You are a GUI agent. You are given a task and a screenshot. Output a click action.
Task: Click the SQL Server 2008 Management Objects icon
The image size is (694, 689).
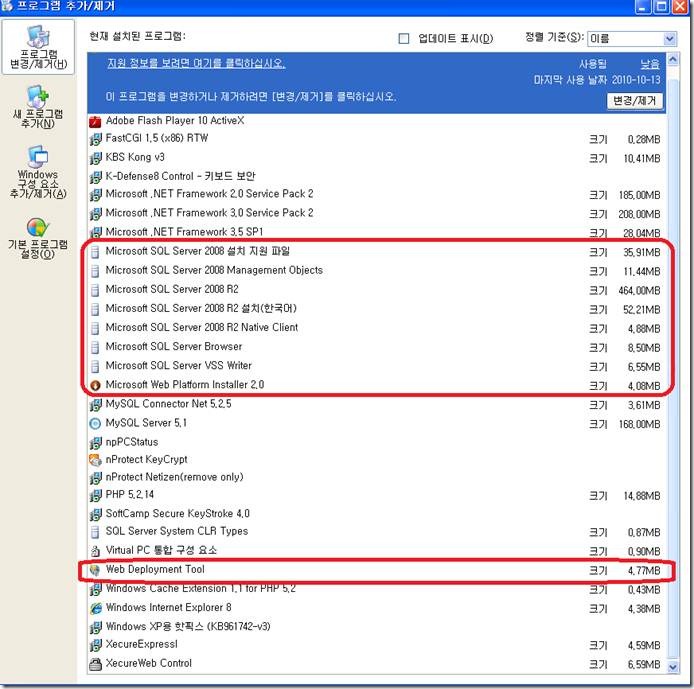tap(95, 271)
